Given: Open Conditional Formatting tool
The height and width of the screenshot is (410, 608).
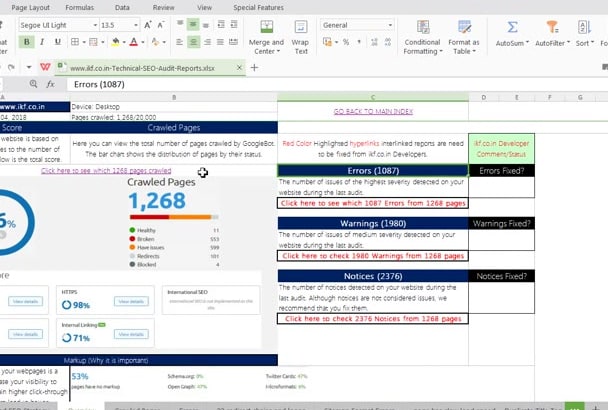Looking at the screenshot, I should click(422, 28).
